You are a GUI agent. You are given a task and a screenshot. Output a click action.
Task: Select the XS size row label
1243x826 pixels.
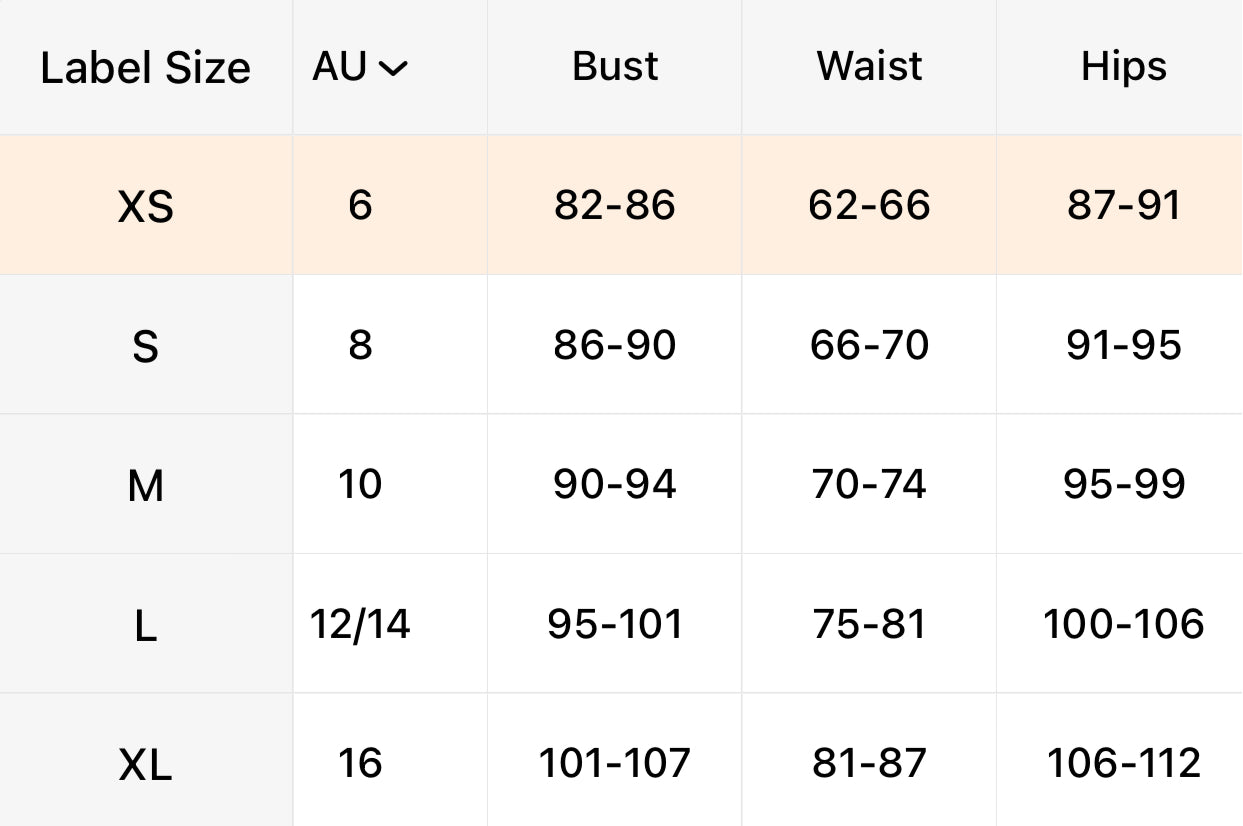(x=145, y=207)
